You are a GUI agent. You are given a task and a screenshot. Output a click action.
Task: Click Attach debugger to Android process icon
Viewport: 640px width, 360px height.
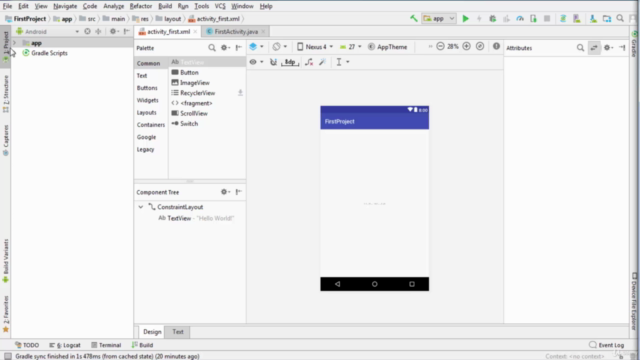pos(533,18)
